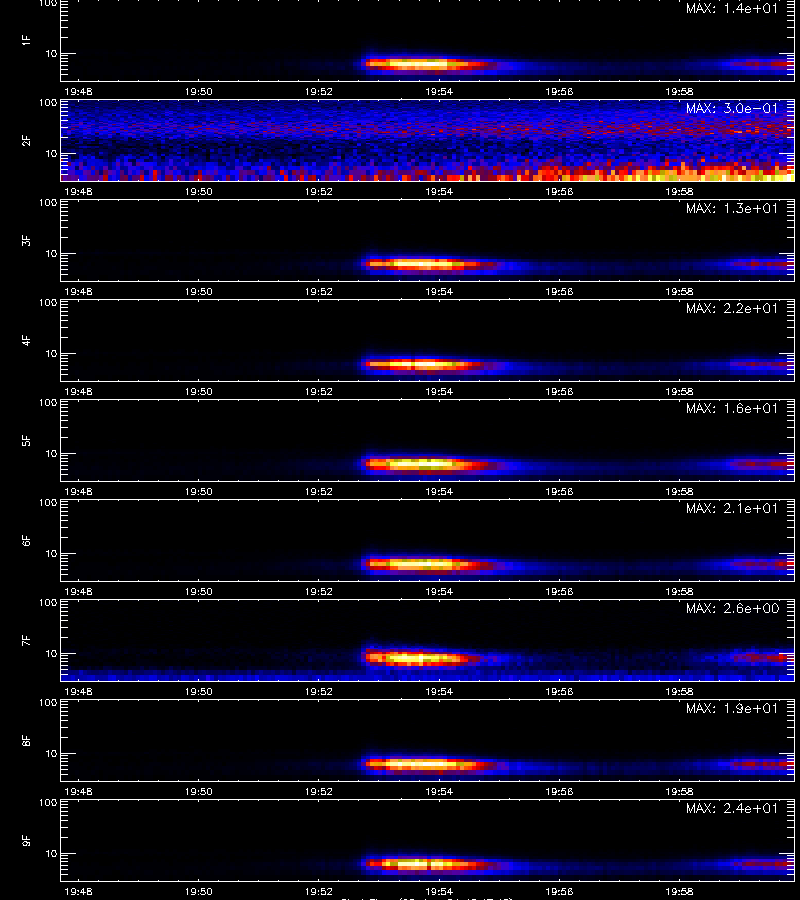Click the 3F panel axis label
800x900 pixels.
pos(26,240)
